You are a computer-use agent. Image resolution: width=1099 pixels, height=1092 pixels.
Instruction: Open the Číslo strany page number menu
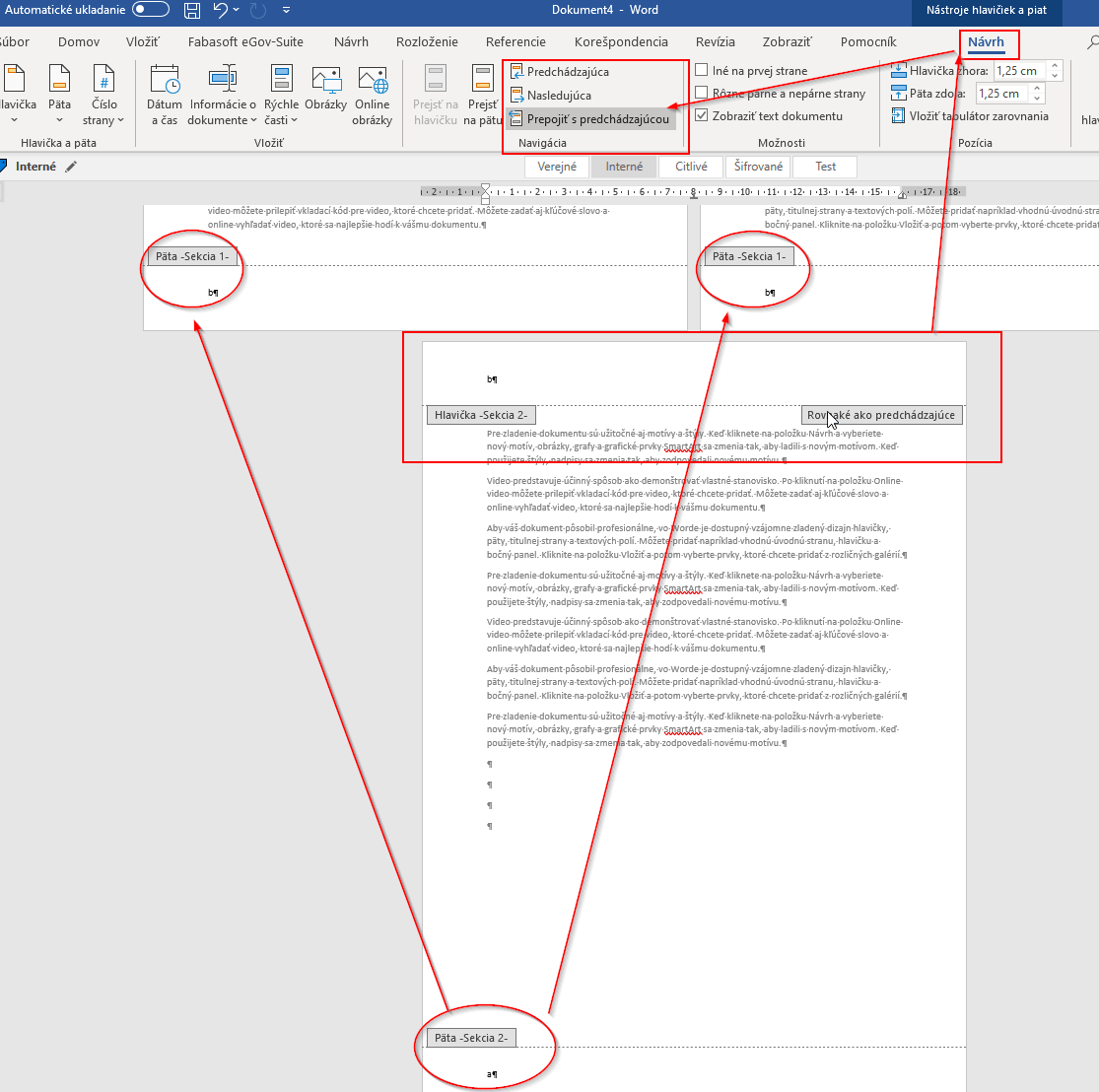[x=103, y=95]
